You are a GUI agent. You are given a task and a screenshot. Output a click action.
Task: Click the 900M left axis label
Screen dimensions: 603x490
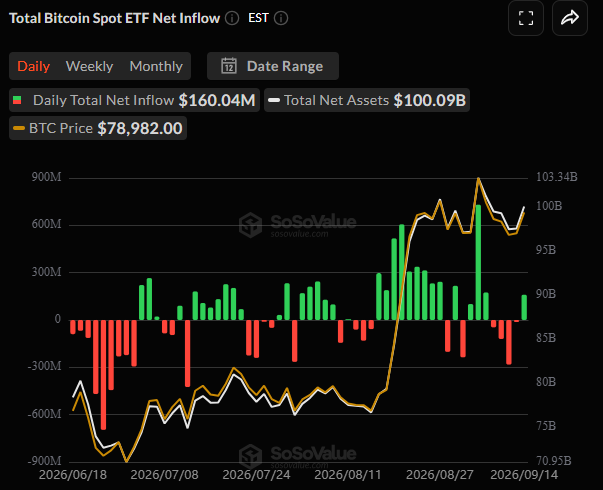(47, 177)
